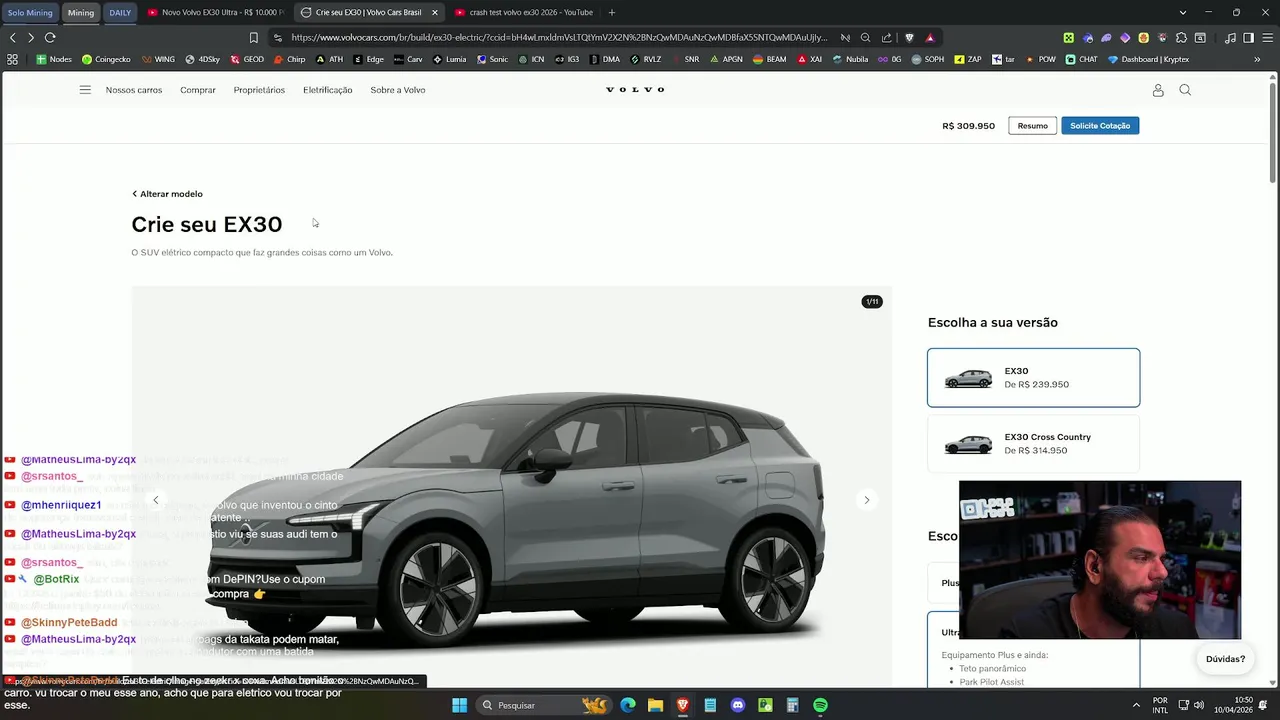Click the Brave Rewards triangle icon

tap(930, 38)
